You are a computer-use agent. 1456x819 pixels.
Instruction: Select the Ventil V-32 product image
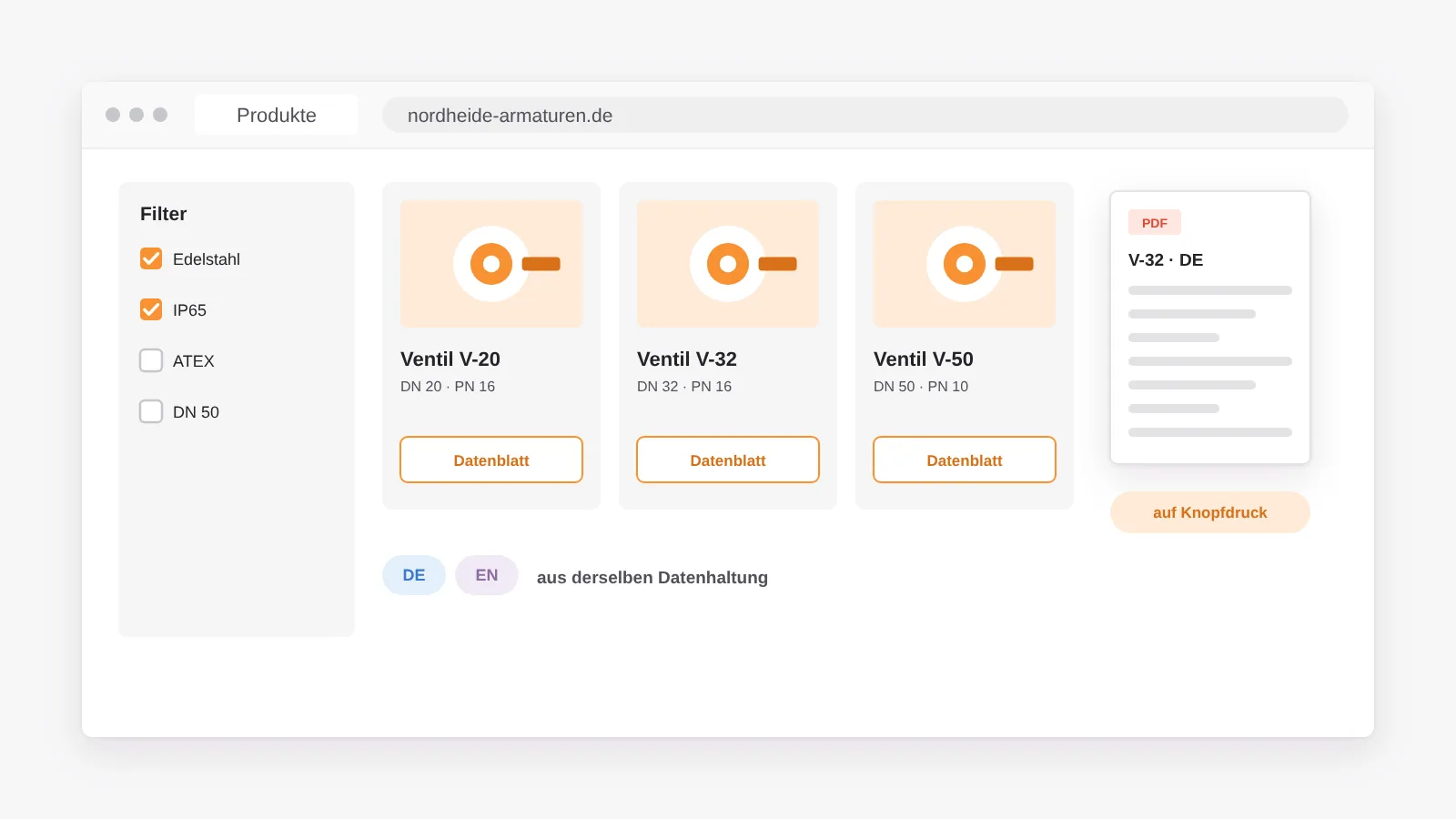[x=728, y=264]
